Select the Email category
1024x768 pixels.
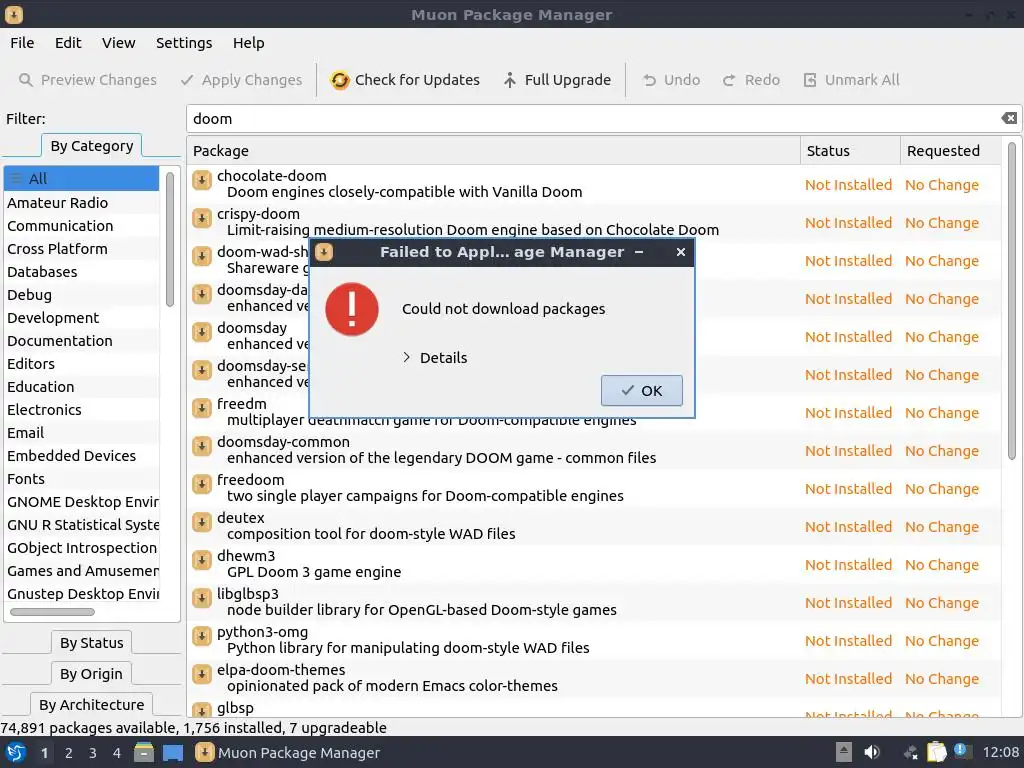click(x=82, y=432)
